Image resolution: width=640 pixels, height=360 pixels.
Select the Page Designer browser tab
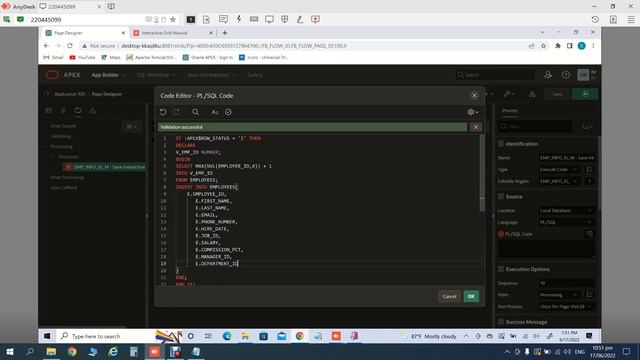pyautogui.click(x=84, y=33)
